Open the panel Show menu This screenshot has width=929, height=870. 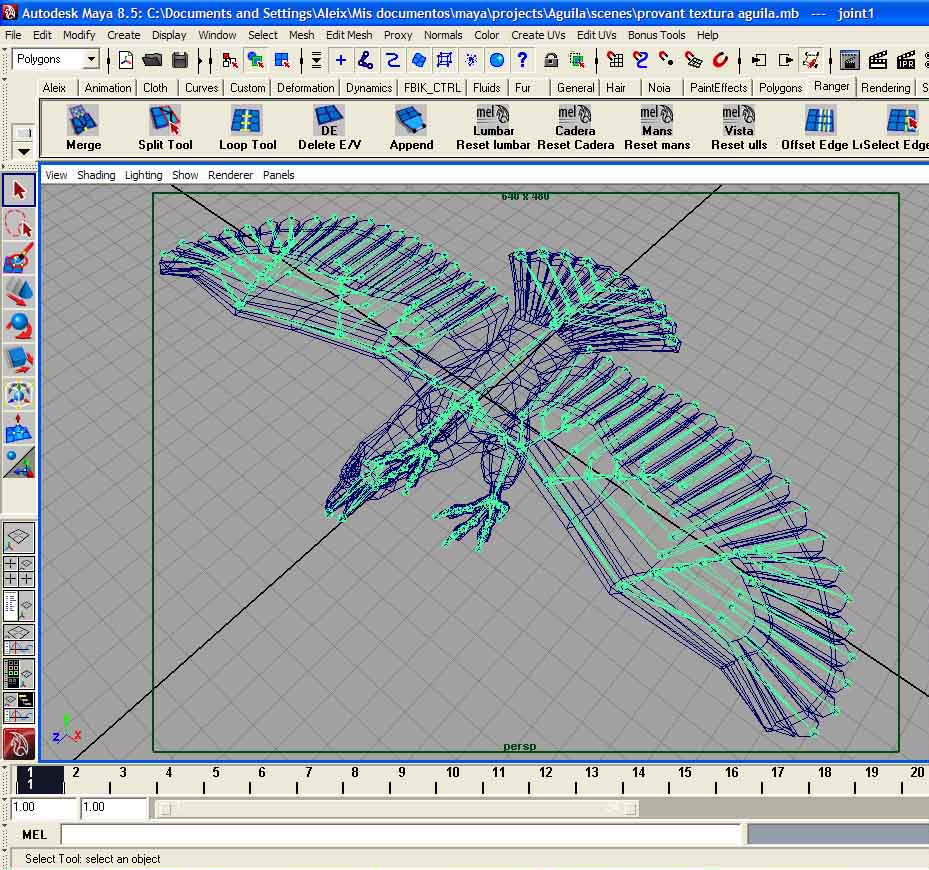(x=185, y=175)
